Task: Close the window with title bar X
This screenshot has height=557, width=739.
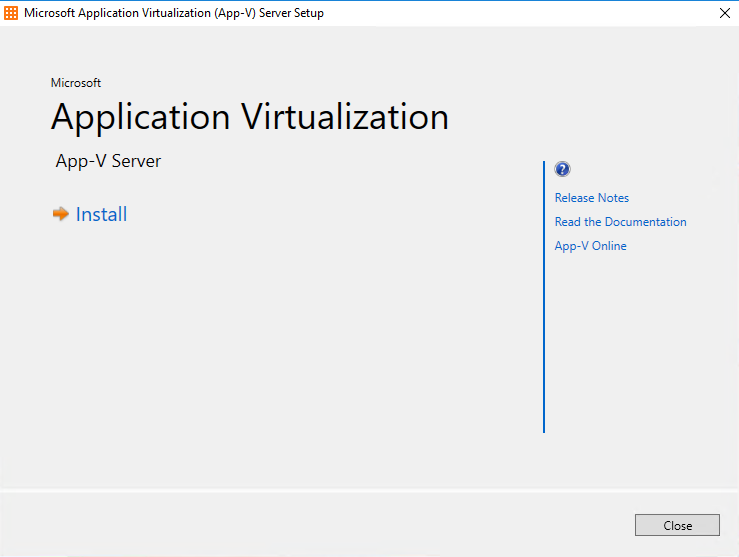Action: [724, 13]
